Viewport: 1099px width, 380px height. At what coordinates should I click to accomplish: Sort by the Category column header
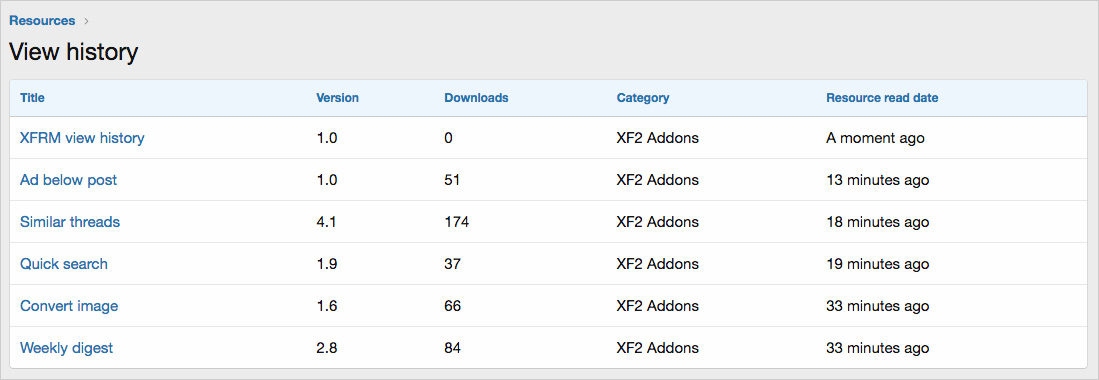click(643, 98)
